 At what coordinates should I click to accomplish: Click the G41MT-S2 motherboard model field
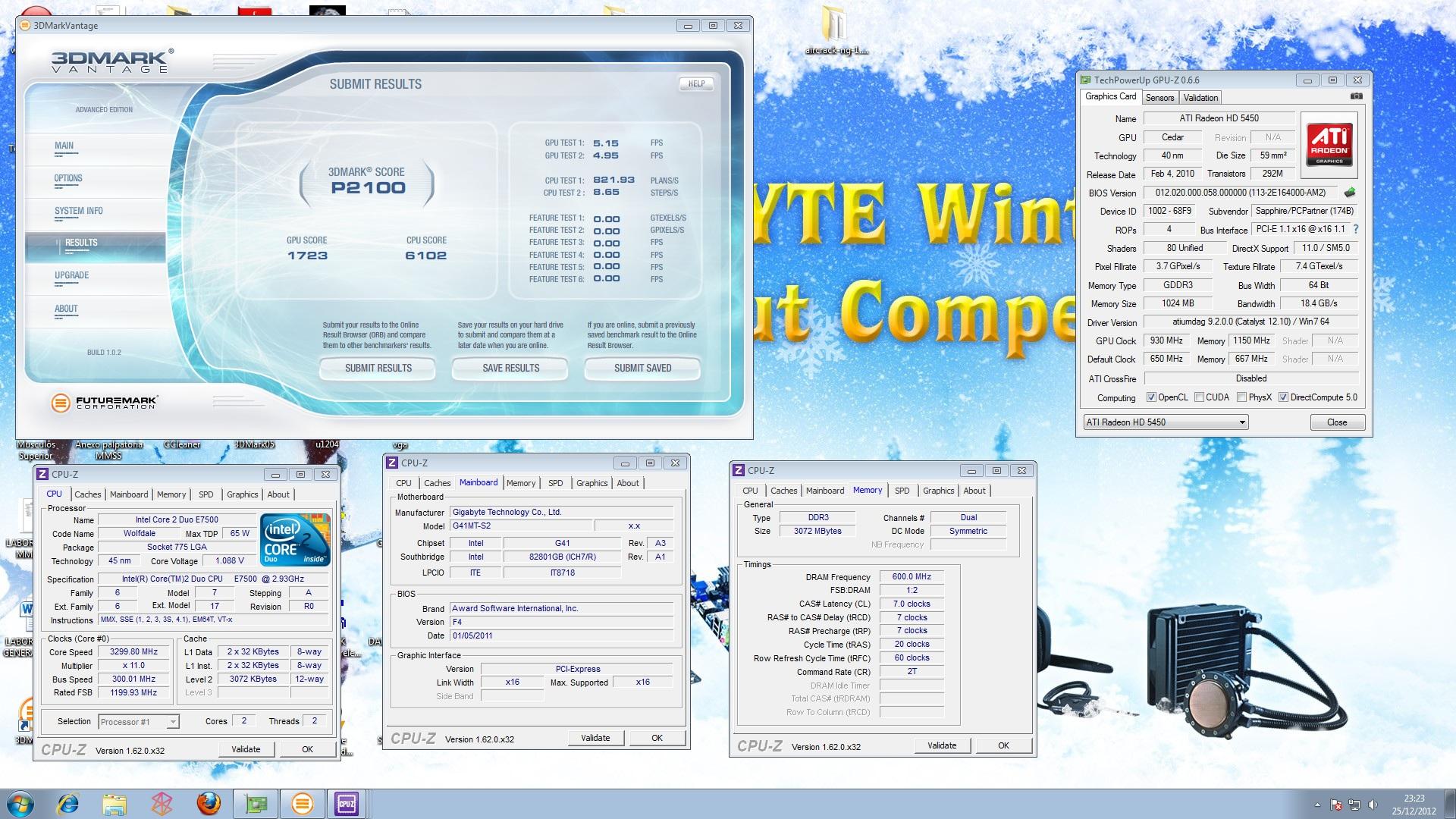click(x=521, y=526)
